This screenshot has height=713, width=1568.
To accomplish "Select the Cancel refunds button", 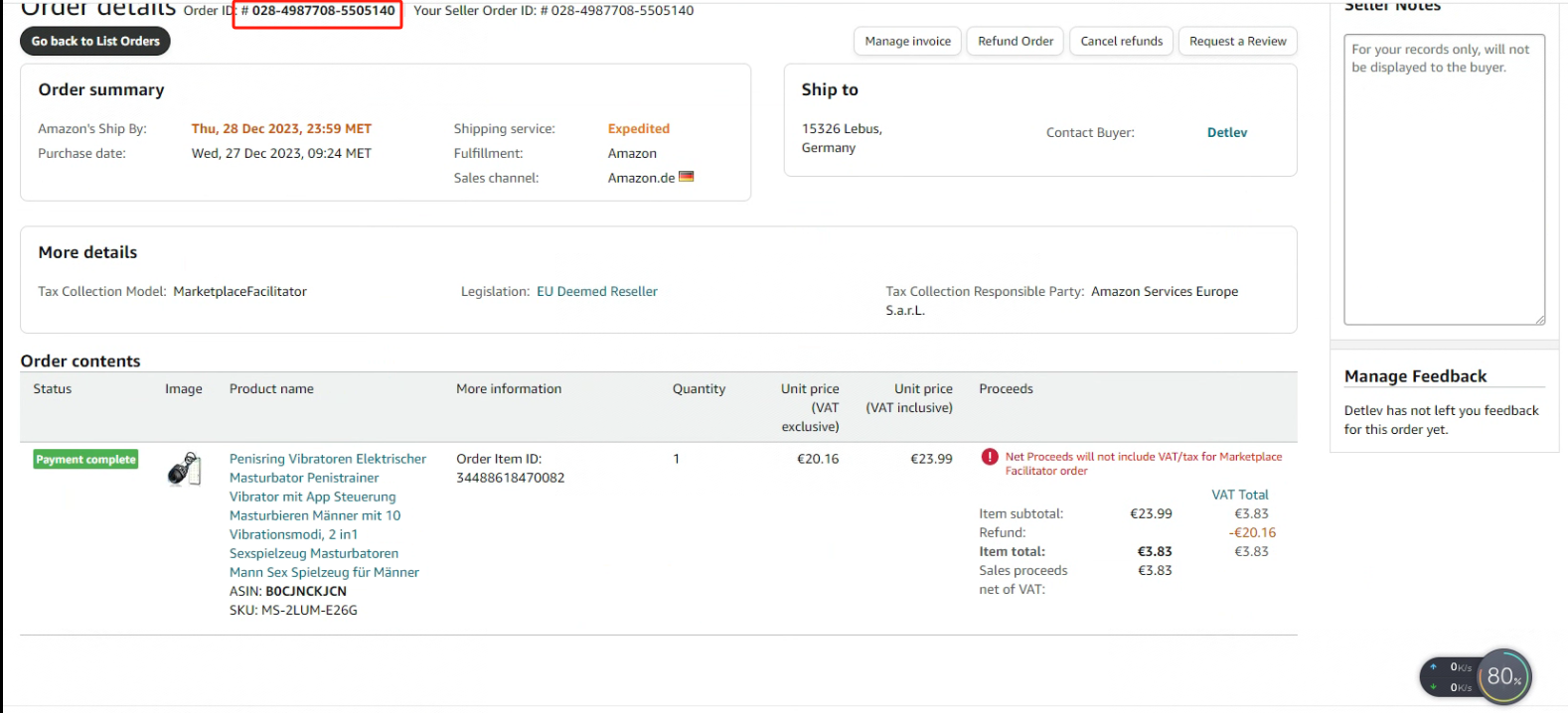I will [1121, 41].
